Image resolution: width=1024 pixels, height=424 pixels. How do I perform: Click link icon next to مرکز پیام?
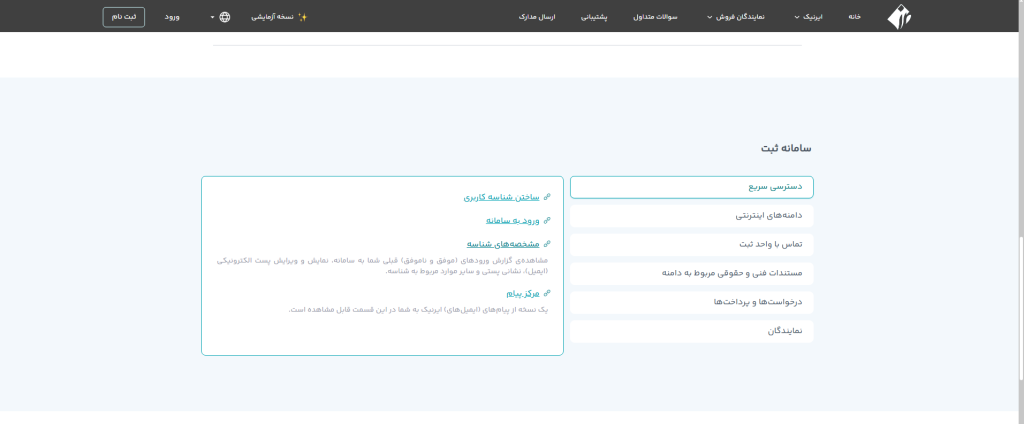click(x=547, y=294)
